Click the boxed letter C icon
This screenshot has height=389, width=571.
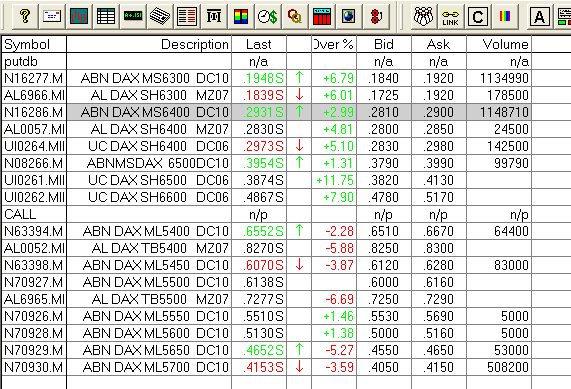click(477, 16)
